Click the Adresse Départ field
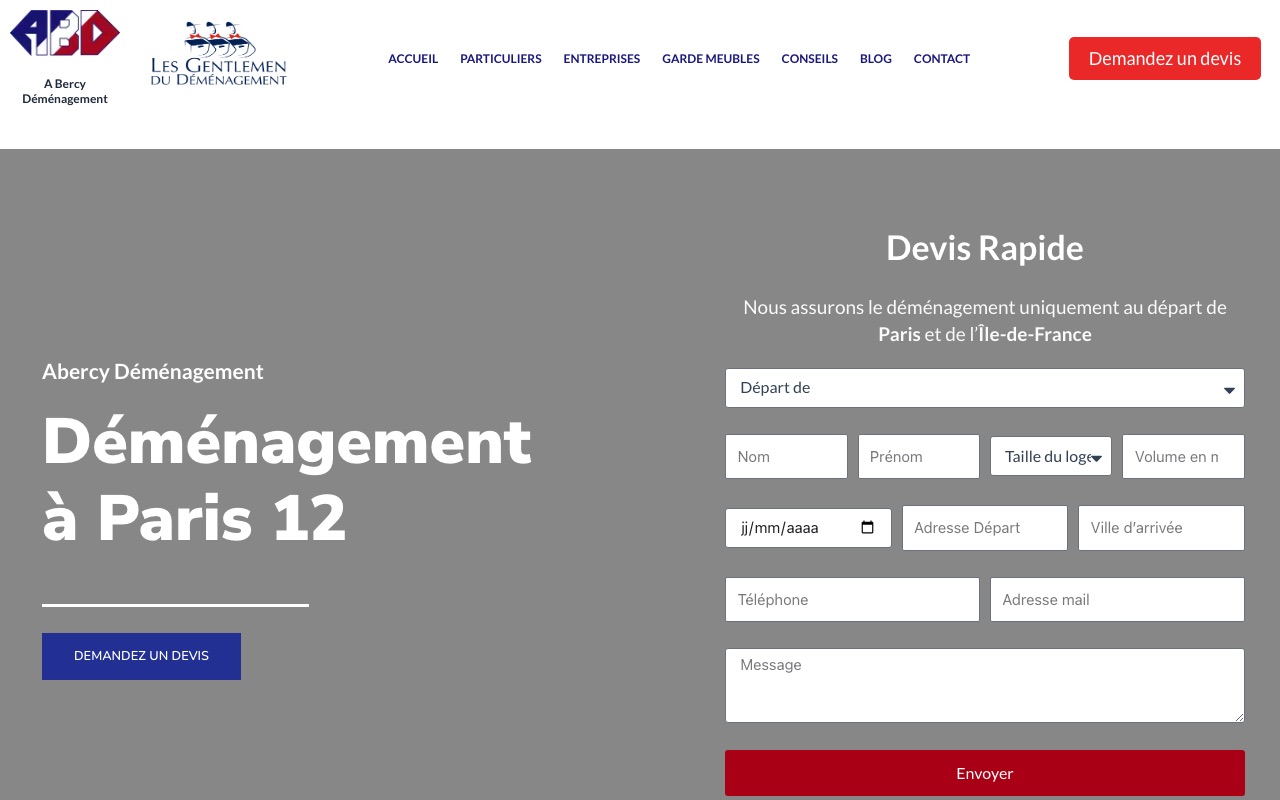 pyautogui.click(x=985, y=527)
